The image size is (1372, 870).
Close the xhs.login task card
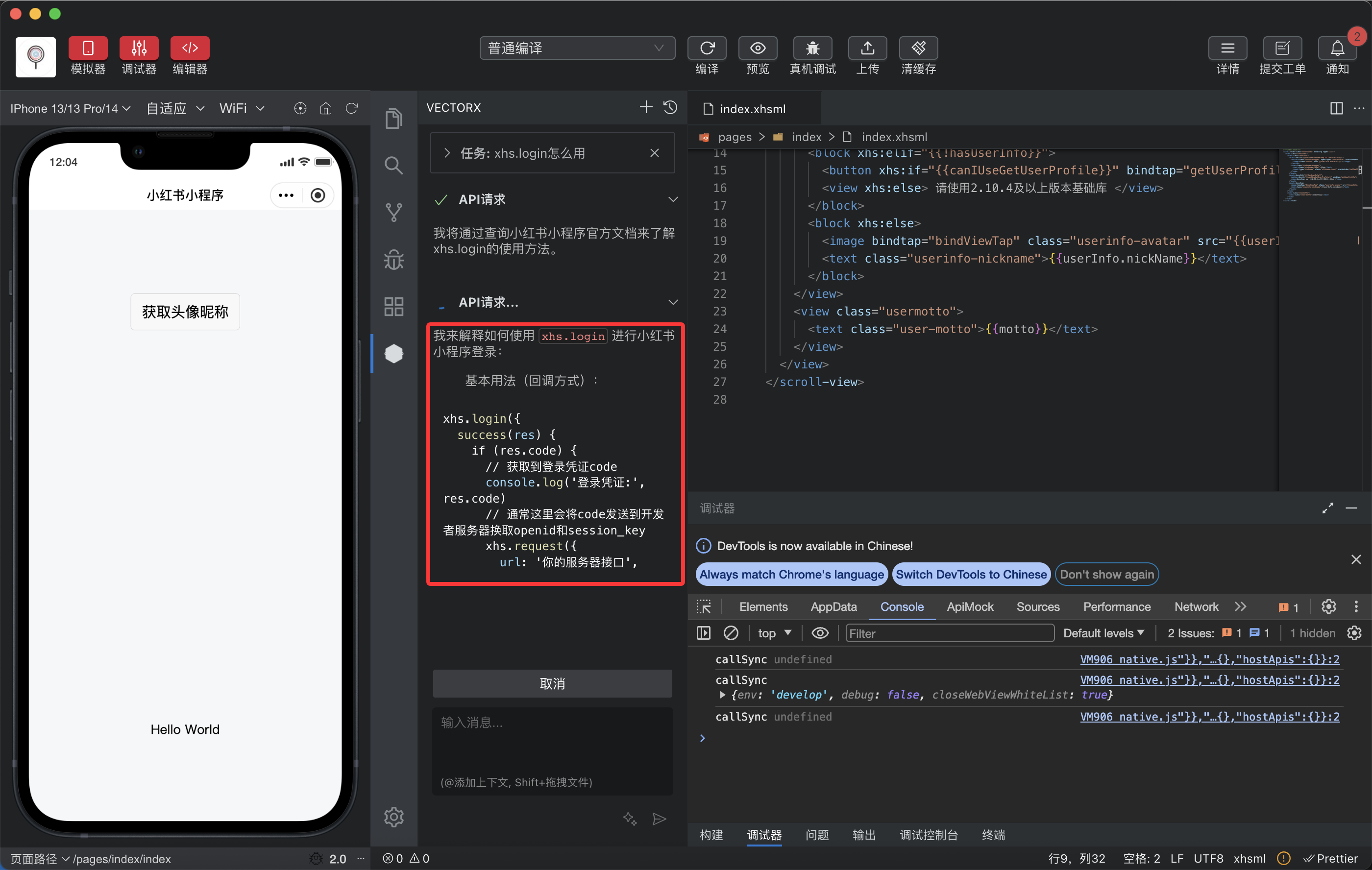(x=655, y=153)
